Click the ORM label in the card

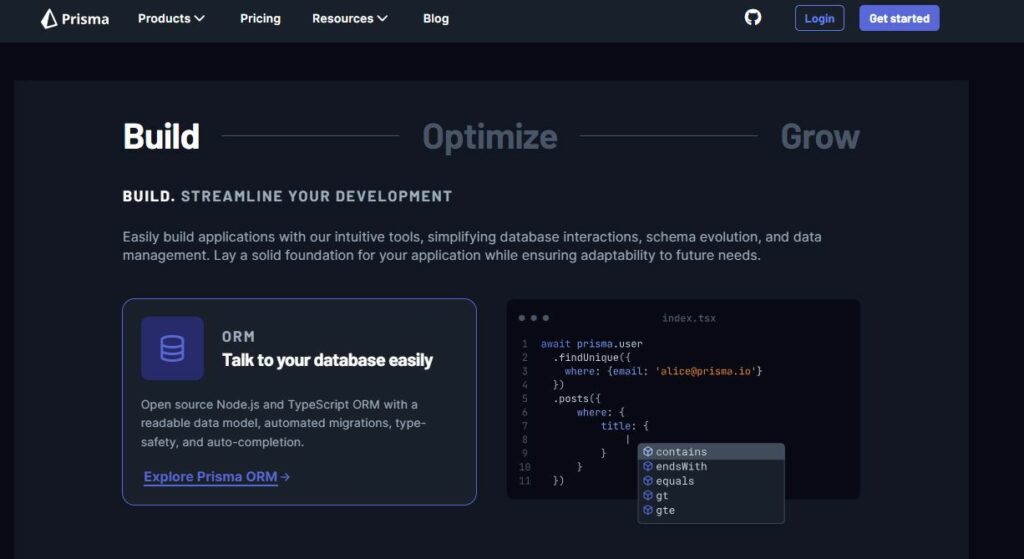(238, 336)
